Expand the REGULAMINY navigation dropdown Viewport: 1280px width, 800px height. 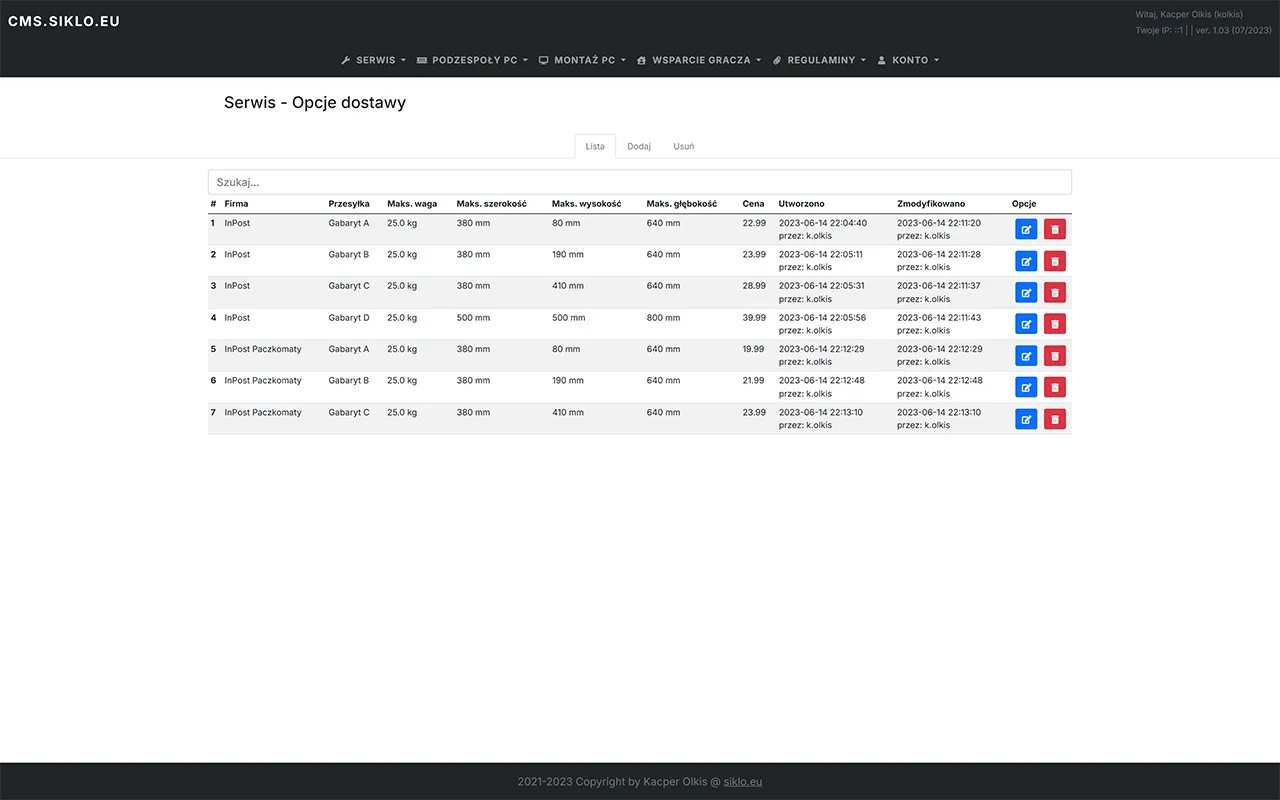click(x=819, y=60)
